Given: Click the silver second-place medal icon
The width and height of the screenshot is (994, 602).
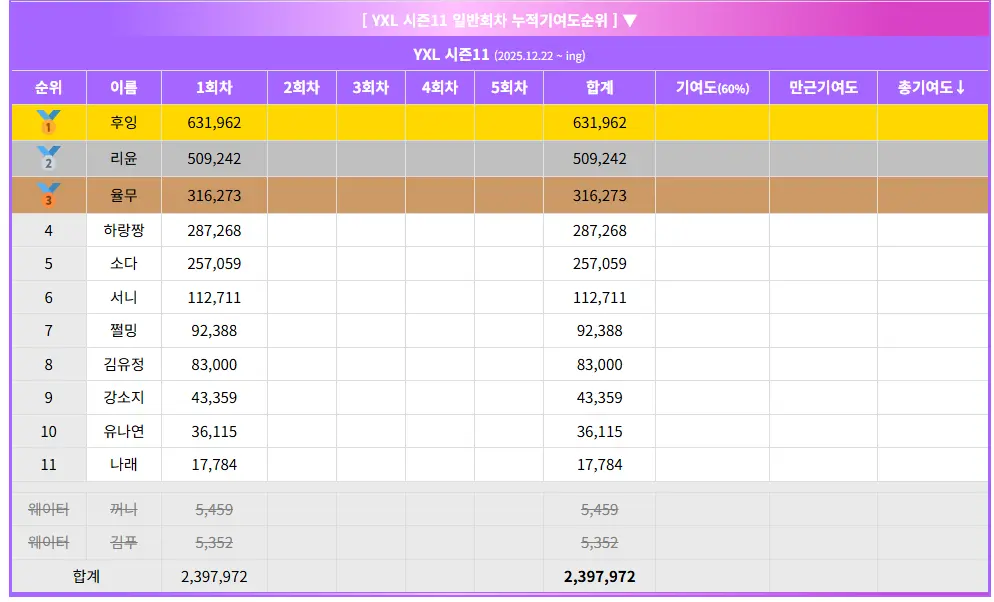Looking at the screenshot, I should coord(48,158).
